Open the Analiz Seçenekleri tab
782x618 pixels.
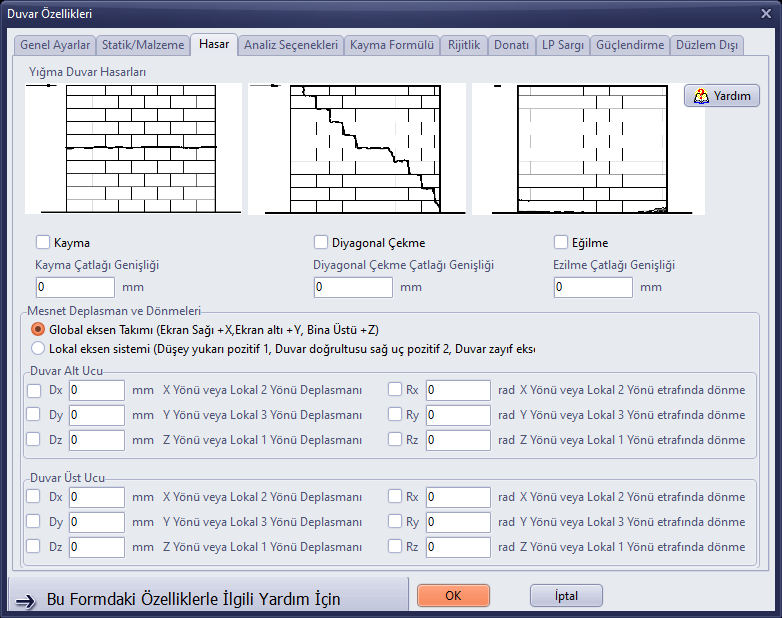click(291, 45)
